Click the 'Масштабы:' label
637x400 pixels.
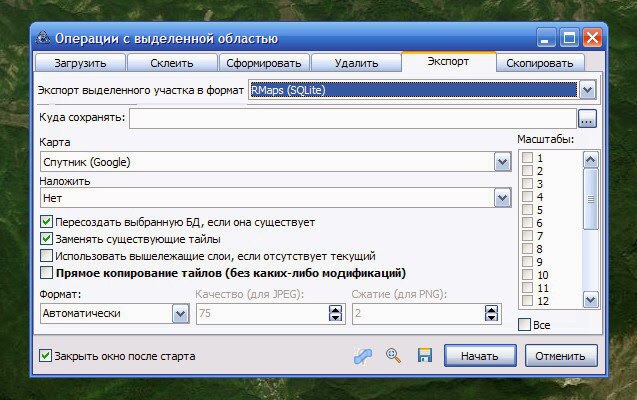point(546,139)
